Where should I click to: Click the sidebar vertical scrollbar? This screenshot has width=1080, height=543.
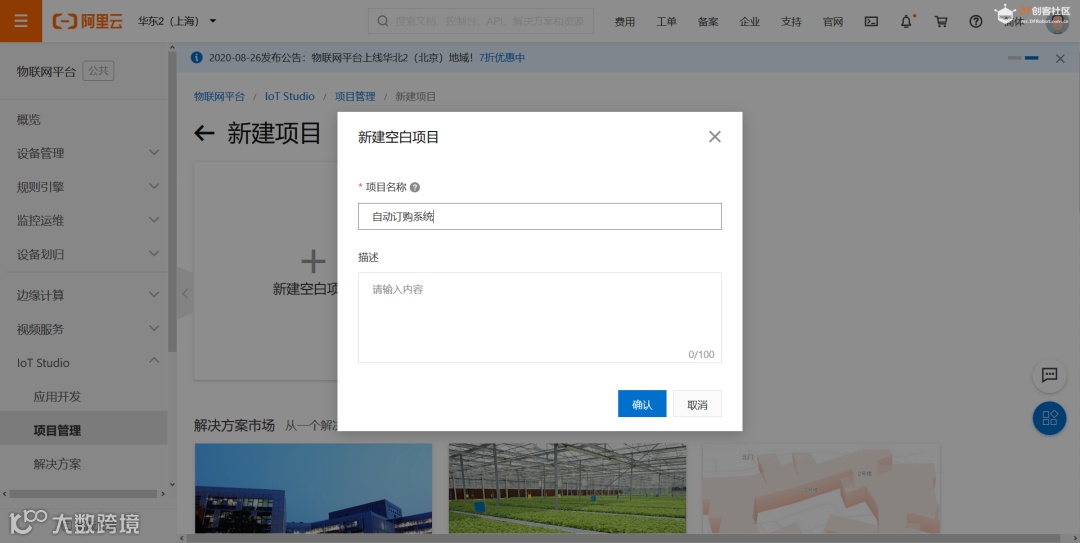click(172, 200)
